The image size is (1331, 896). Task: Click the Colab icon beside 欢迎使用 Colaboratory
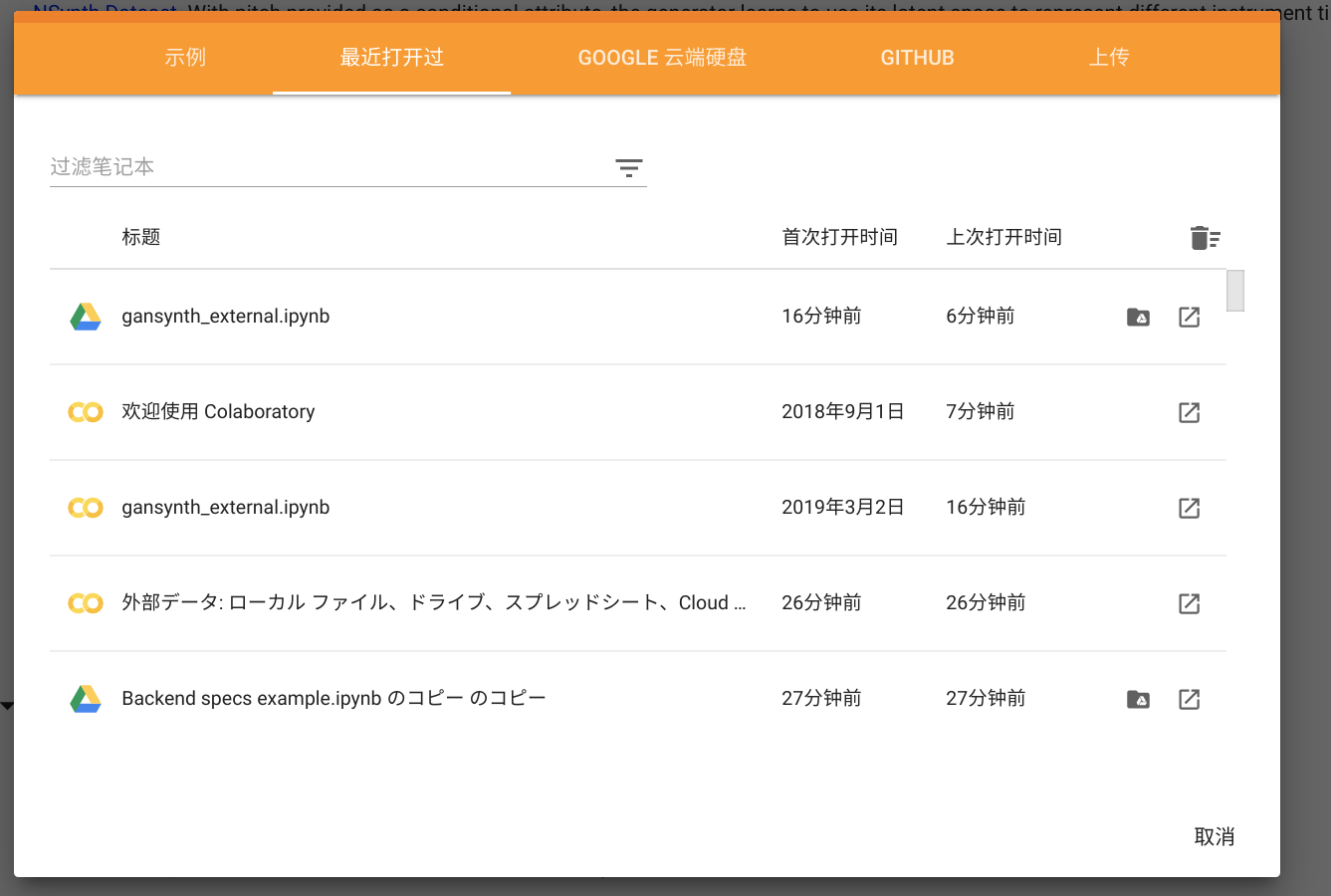(86, 412)
